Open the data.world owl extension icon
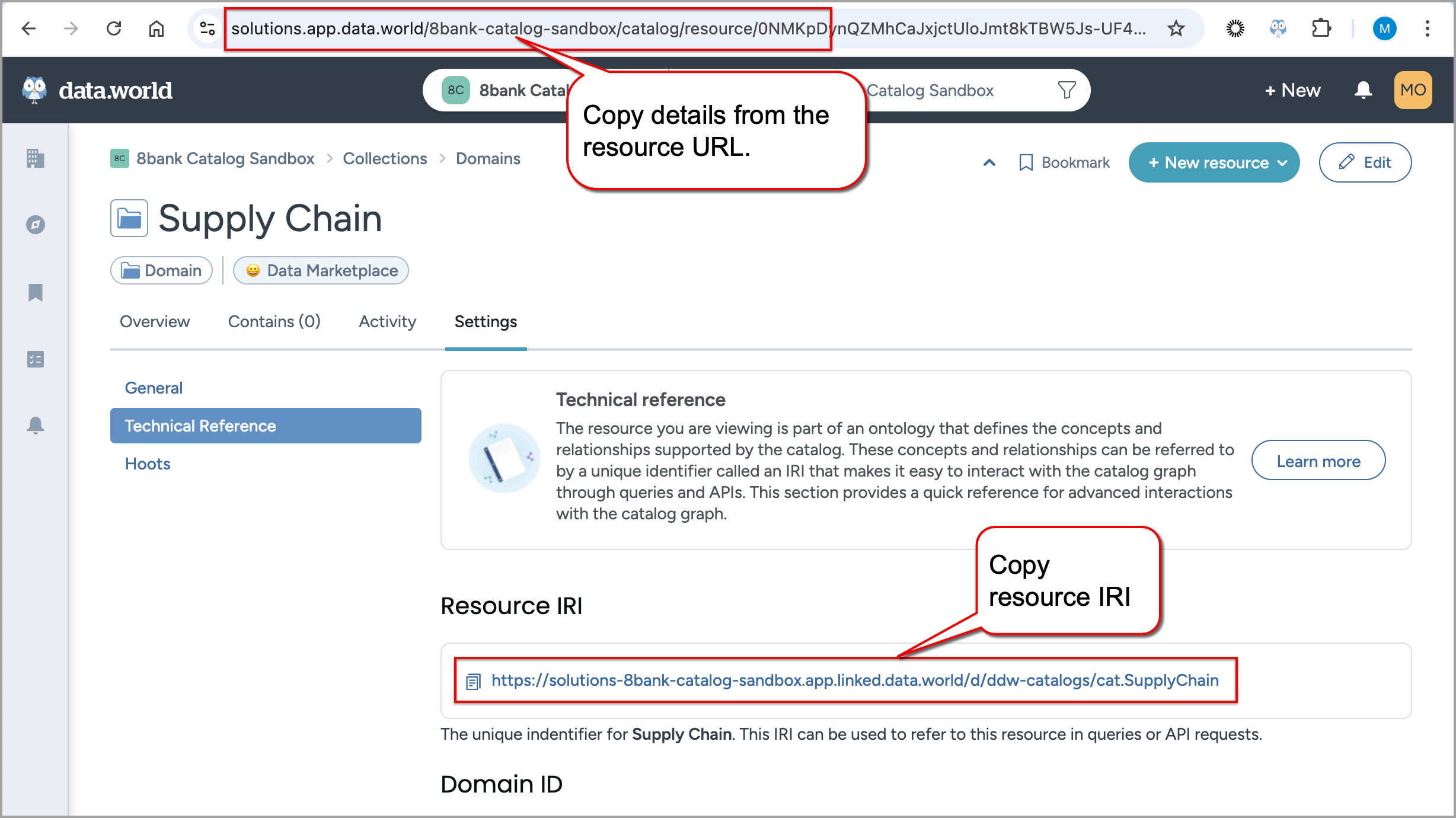 pyautogui.click(x=1278, y=28)
